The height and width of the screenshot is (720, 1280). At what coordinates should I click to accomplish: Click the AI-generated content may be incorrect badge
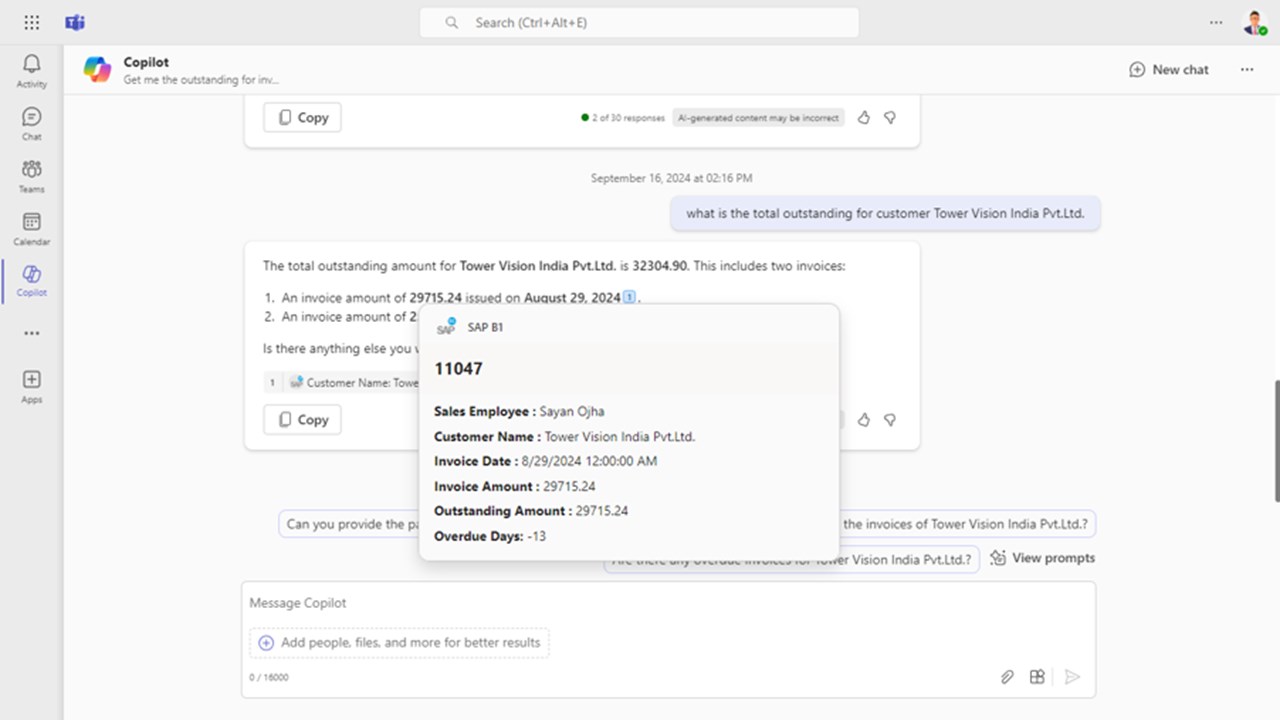758,118
